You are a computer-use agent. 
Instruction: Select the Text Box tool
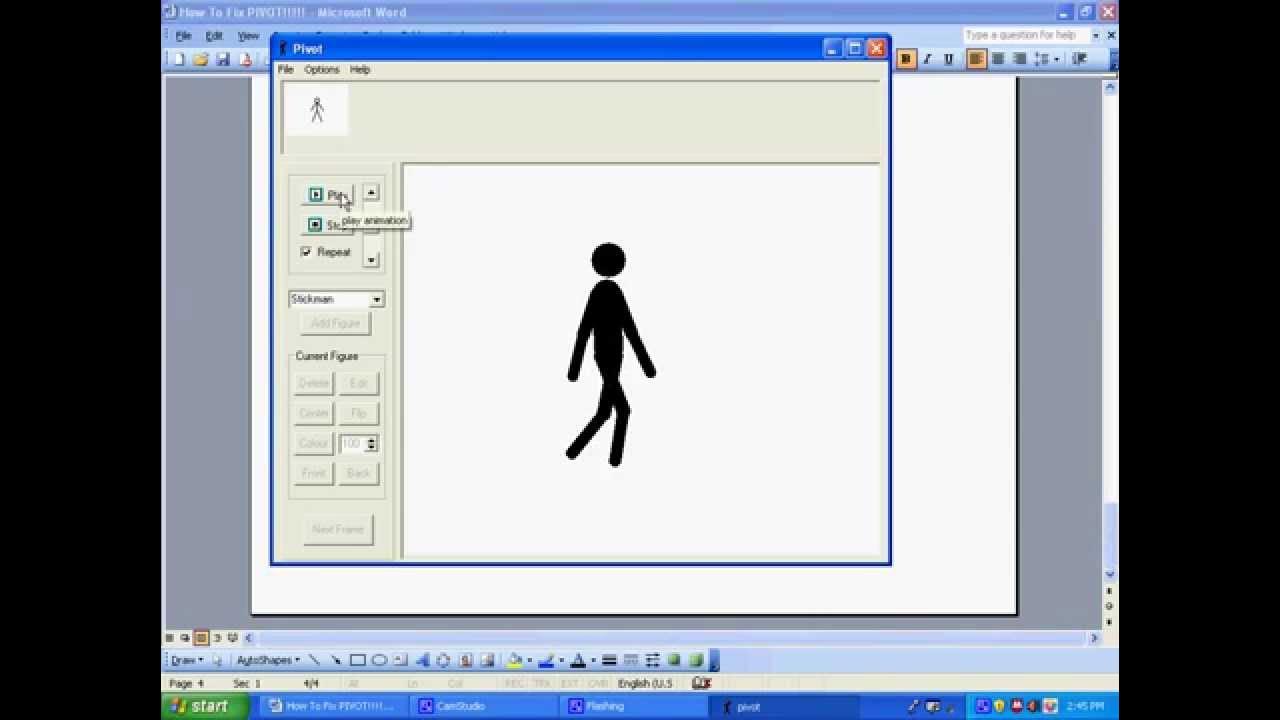[401, 660]
